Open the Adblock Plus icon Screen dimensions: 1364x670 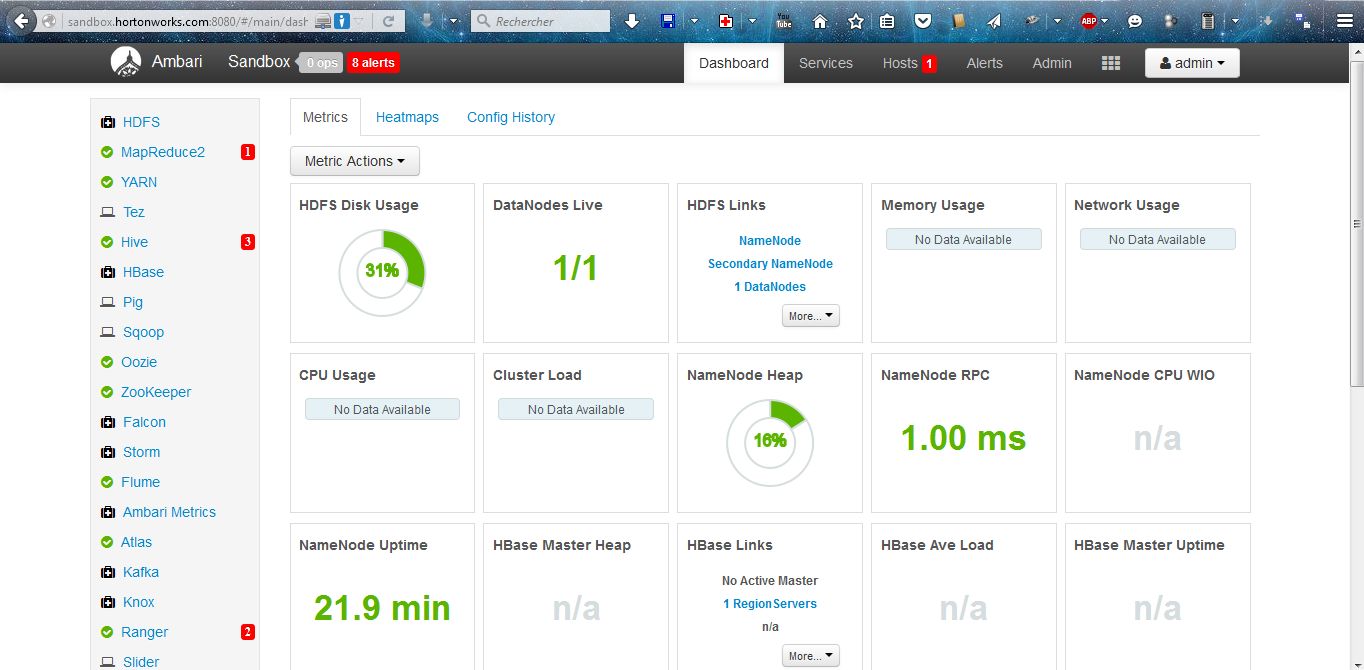click(x=1089, y=20)
